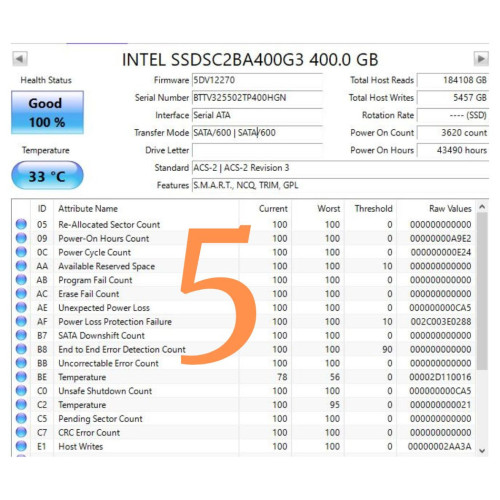
Task: Click the status orb for the BE Temperature row
Action: click(x=21, y=377)
